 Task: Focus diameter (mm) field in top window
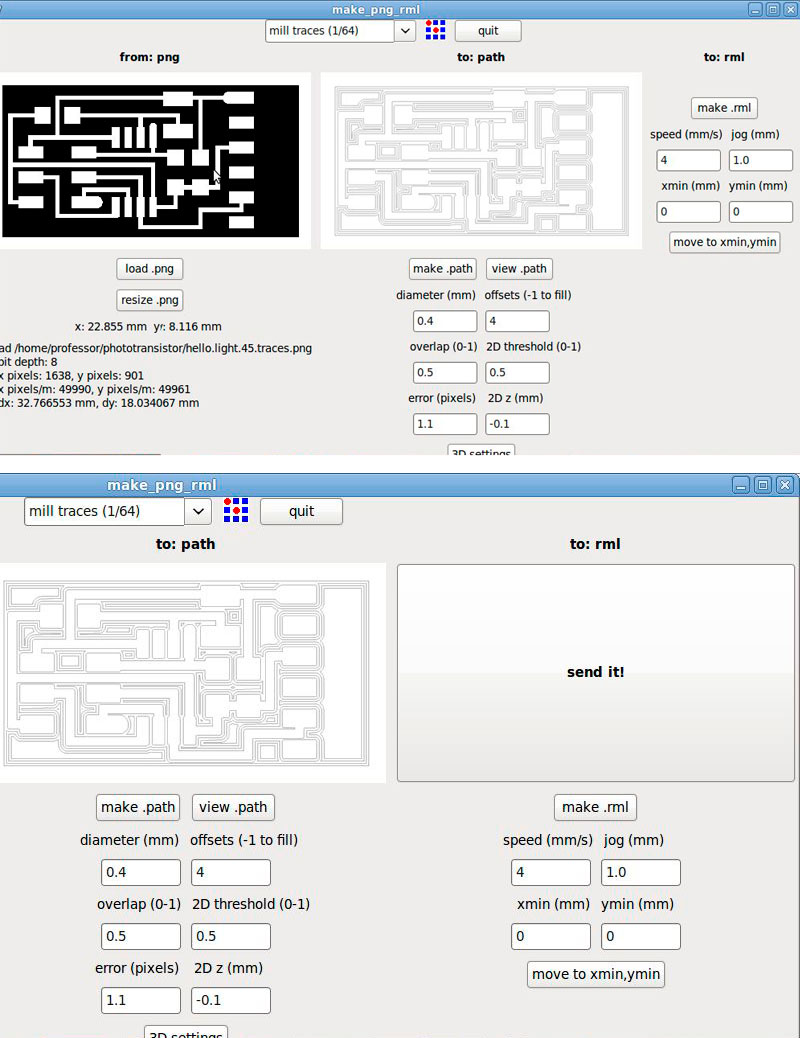445,321
